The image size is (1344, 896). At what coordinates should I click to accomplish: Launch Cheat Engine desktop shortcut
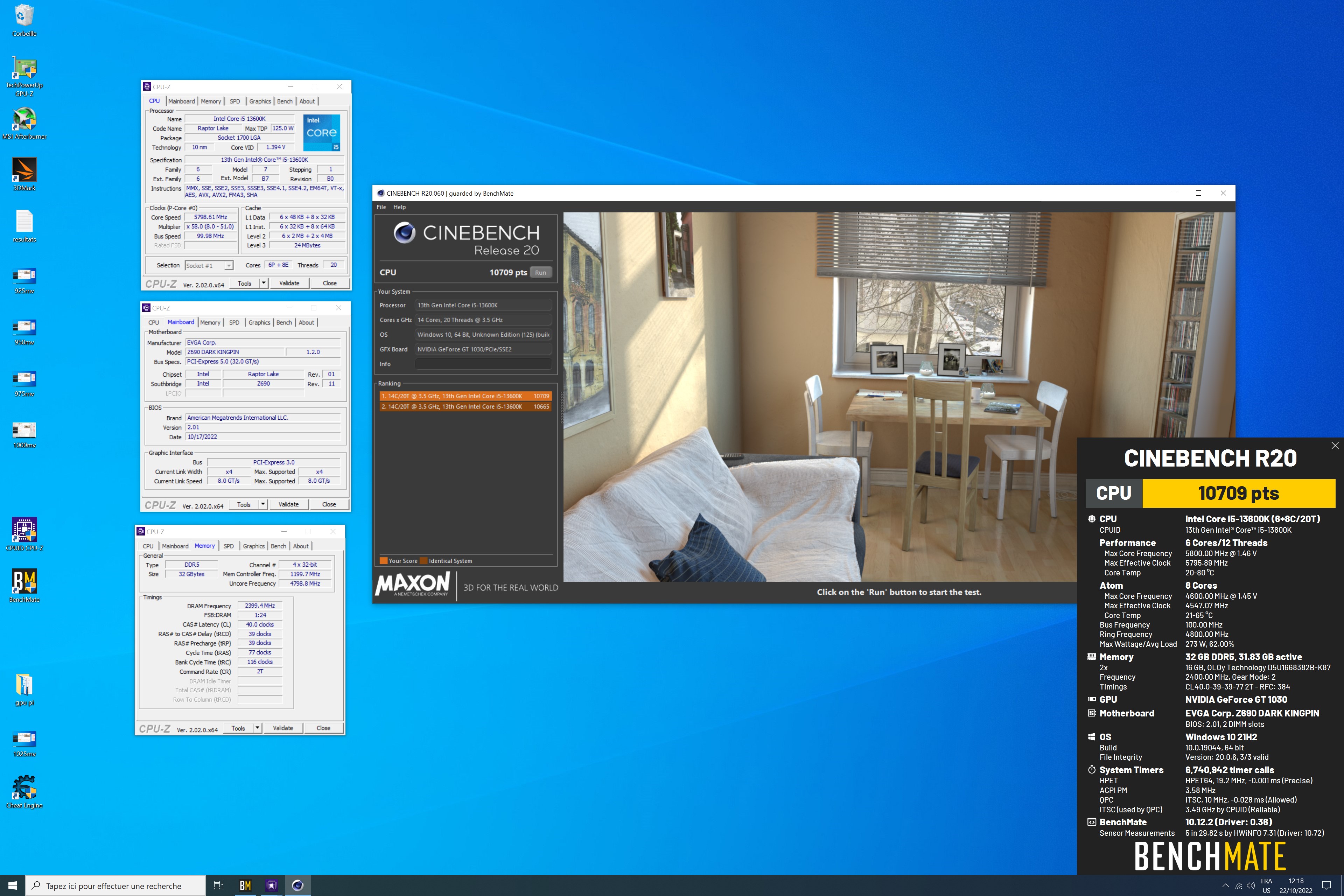click(x=24, y=791)
